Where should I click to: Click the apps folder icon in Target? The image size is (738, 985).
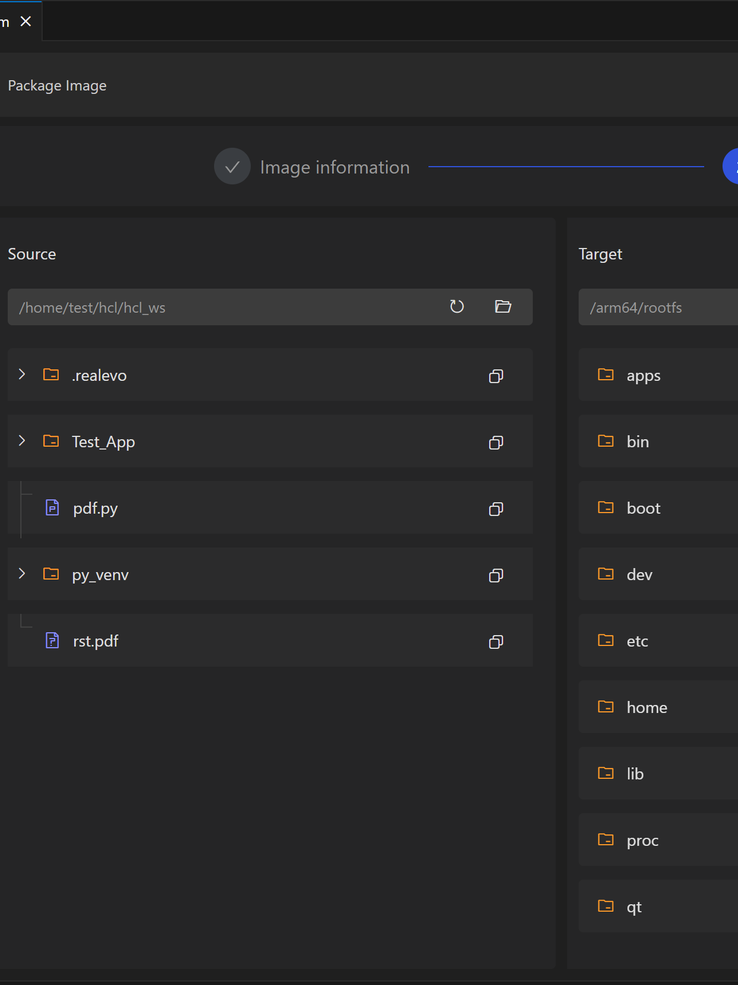pos(605,374)
